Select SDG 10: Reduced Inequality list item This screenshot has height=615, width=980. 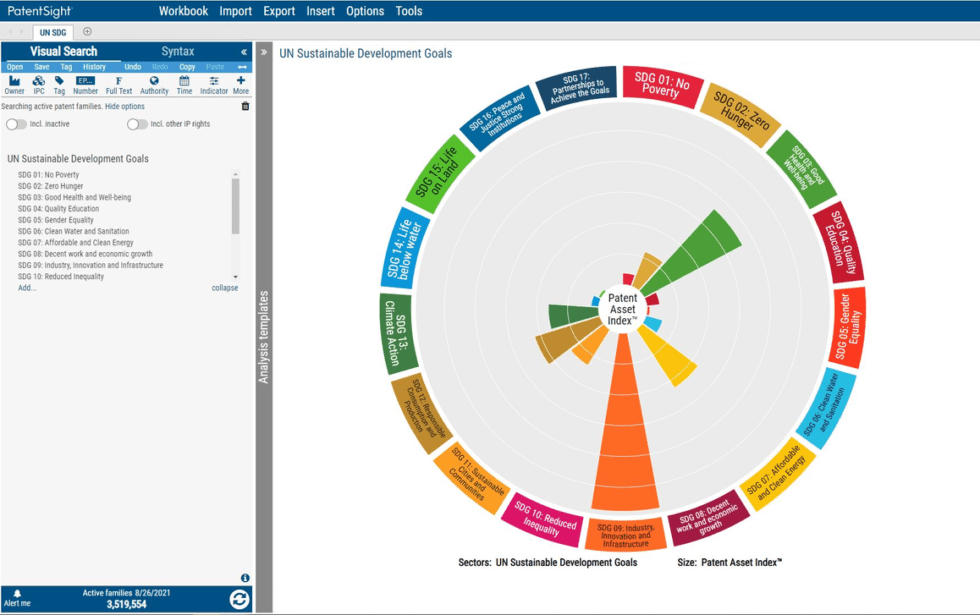pyautogui.click(x=61, y=276)
